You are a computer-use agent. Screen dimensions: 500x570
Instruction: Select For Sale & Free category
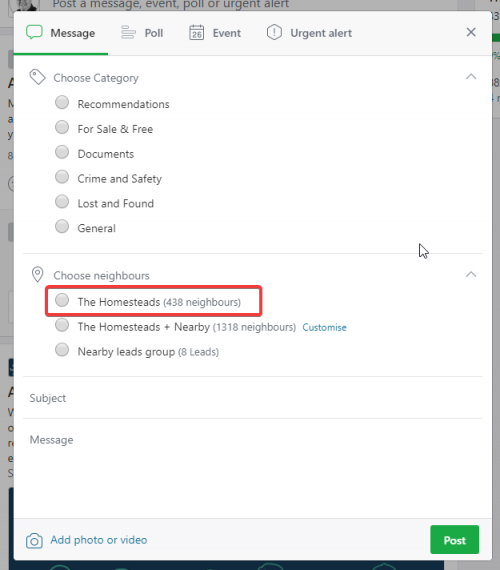tap(62, 127)
